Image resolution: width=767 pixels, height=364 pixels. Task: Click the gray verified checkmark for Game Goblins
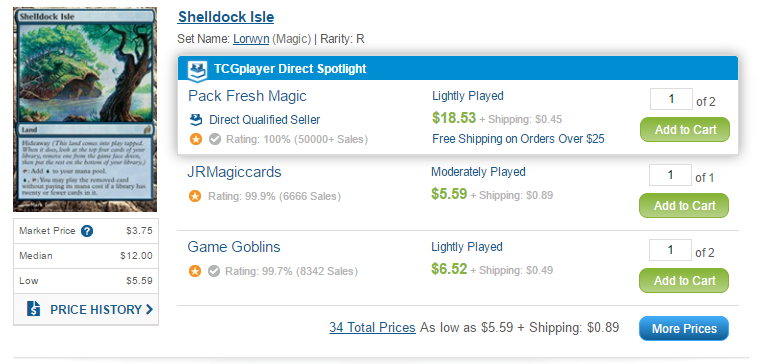point(214,271)
